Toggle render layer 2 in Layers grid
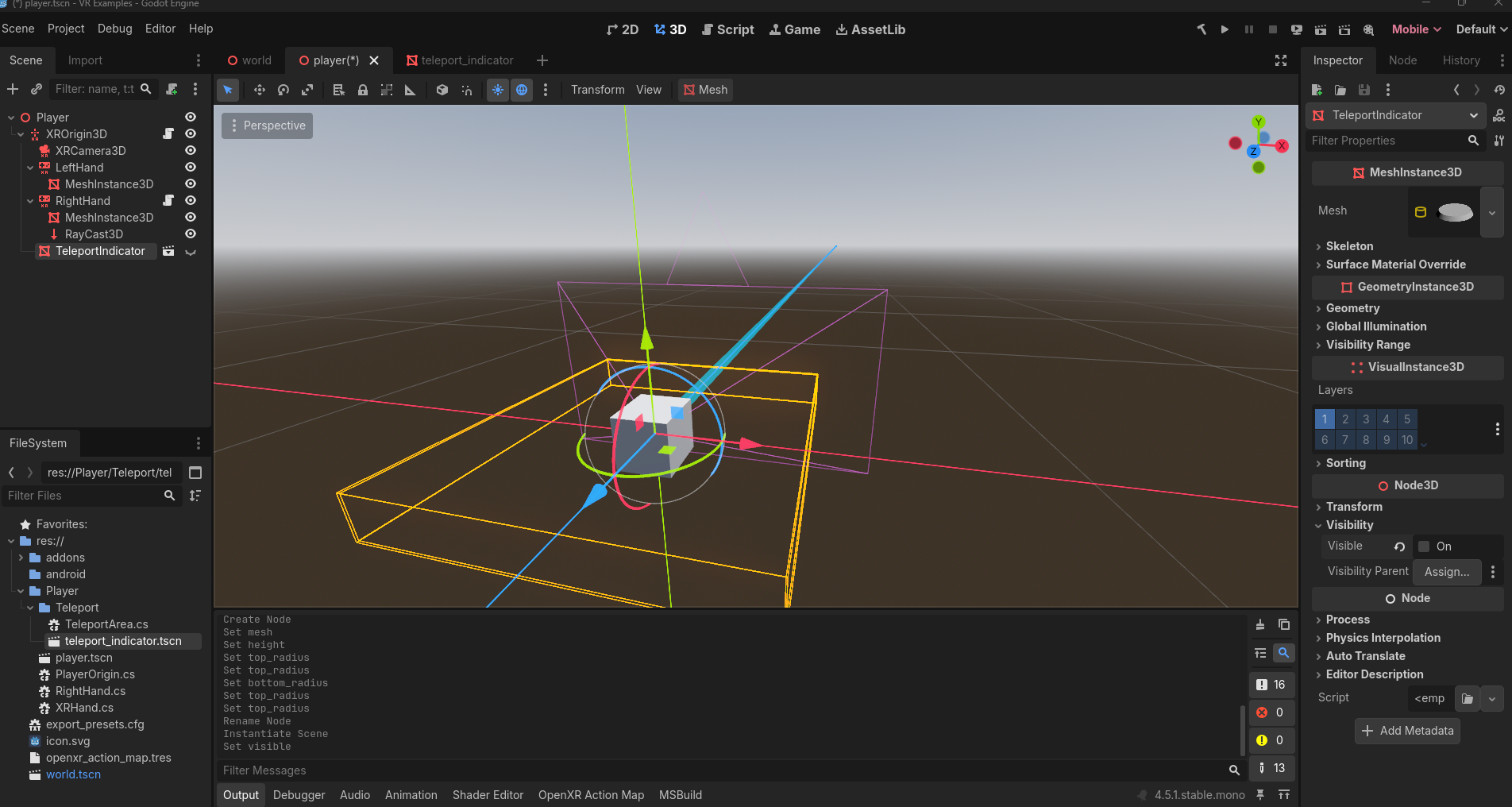Screen dimensions: 1512x807 (1345, 419)
